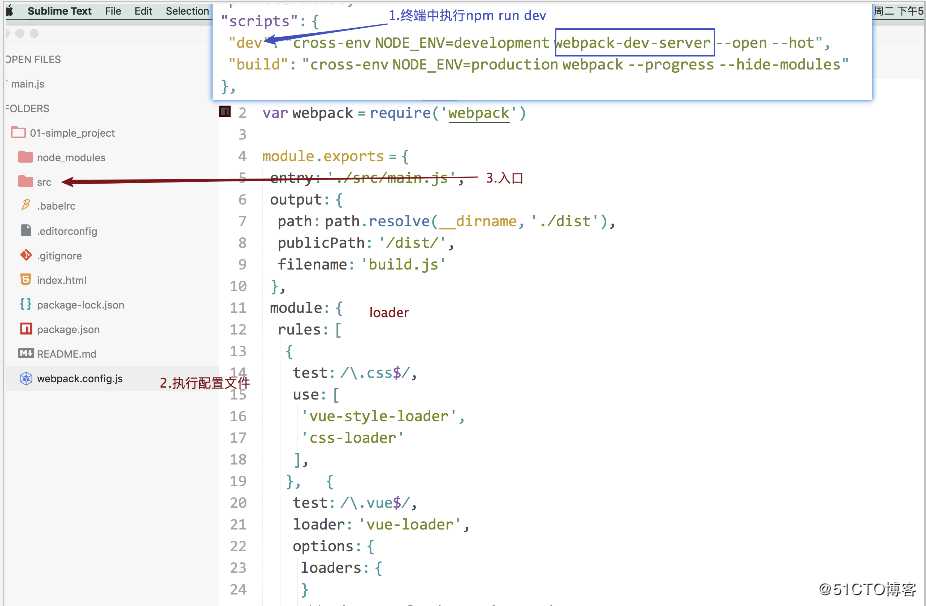The image size is (926, 606).
Task: Click line number 21 in gutter
Action: tap(238, 524)
